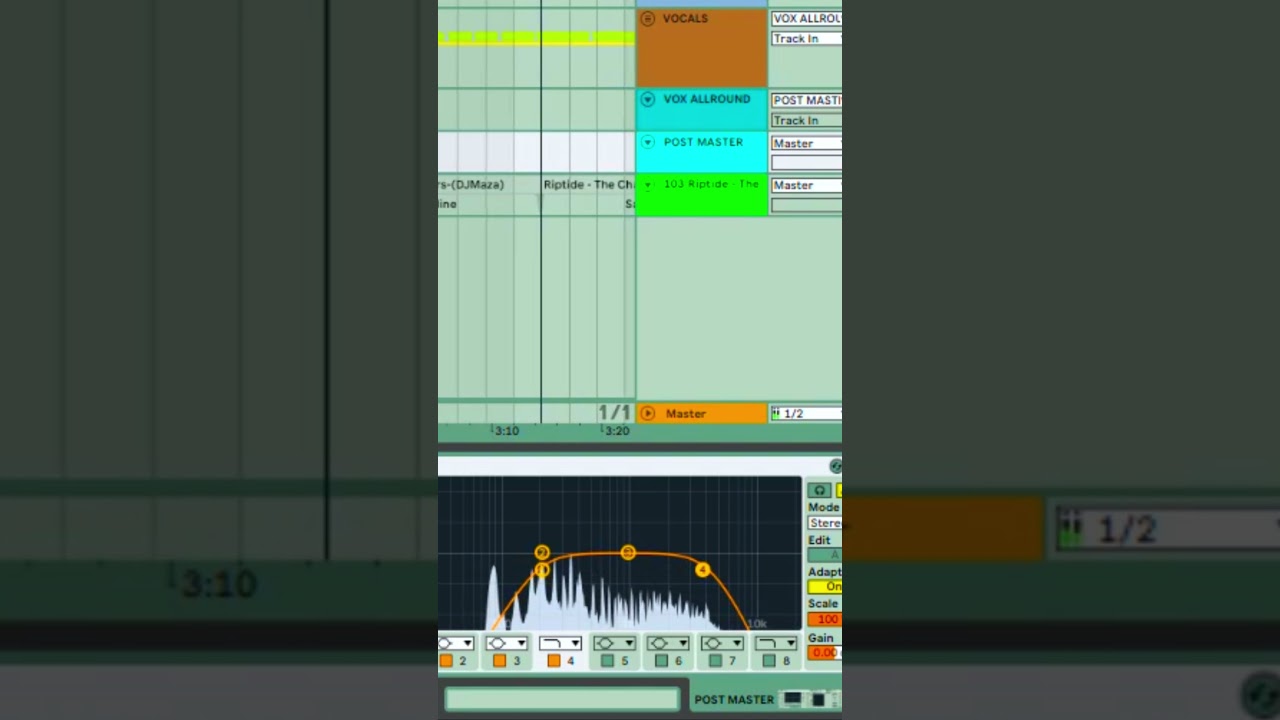This screenshot has width=1280, height=720.
Task: Click the POST MASTER lane white clip area
Action: 536,152
